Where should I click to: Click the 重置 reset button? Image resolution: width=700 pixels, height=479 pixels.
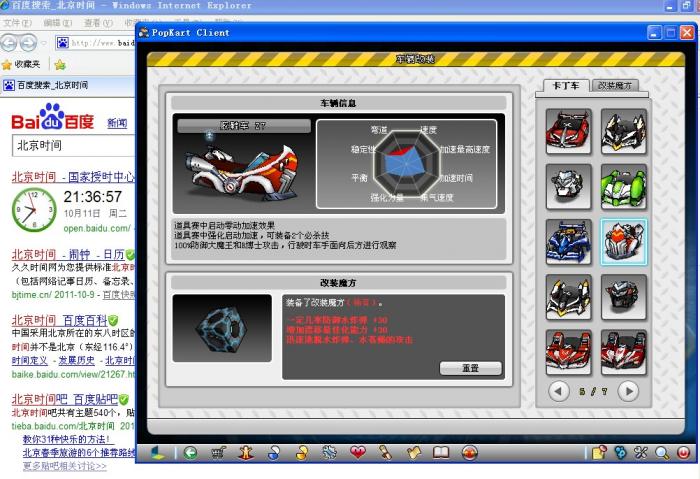pyautogui.click(x=471, y=368)
